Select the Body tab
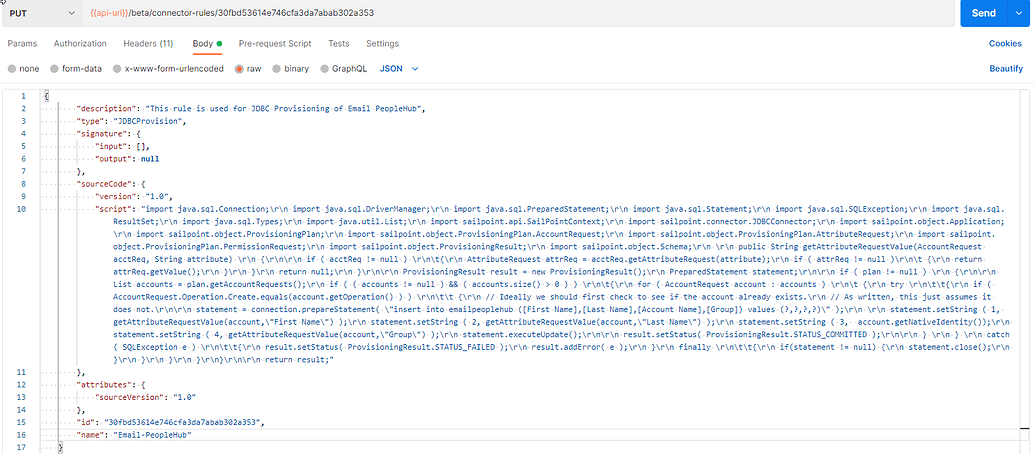 click(203, 44)
